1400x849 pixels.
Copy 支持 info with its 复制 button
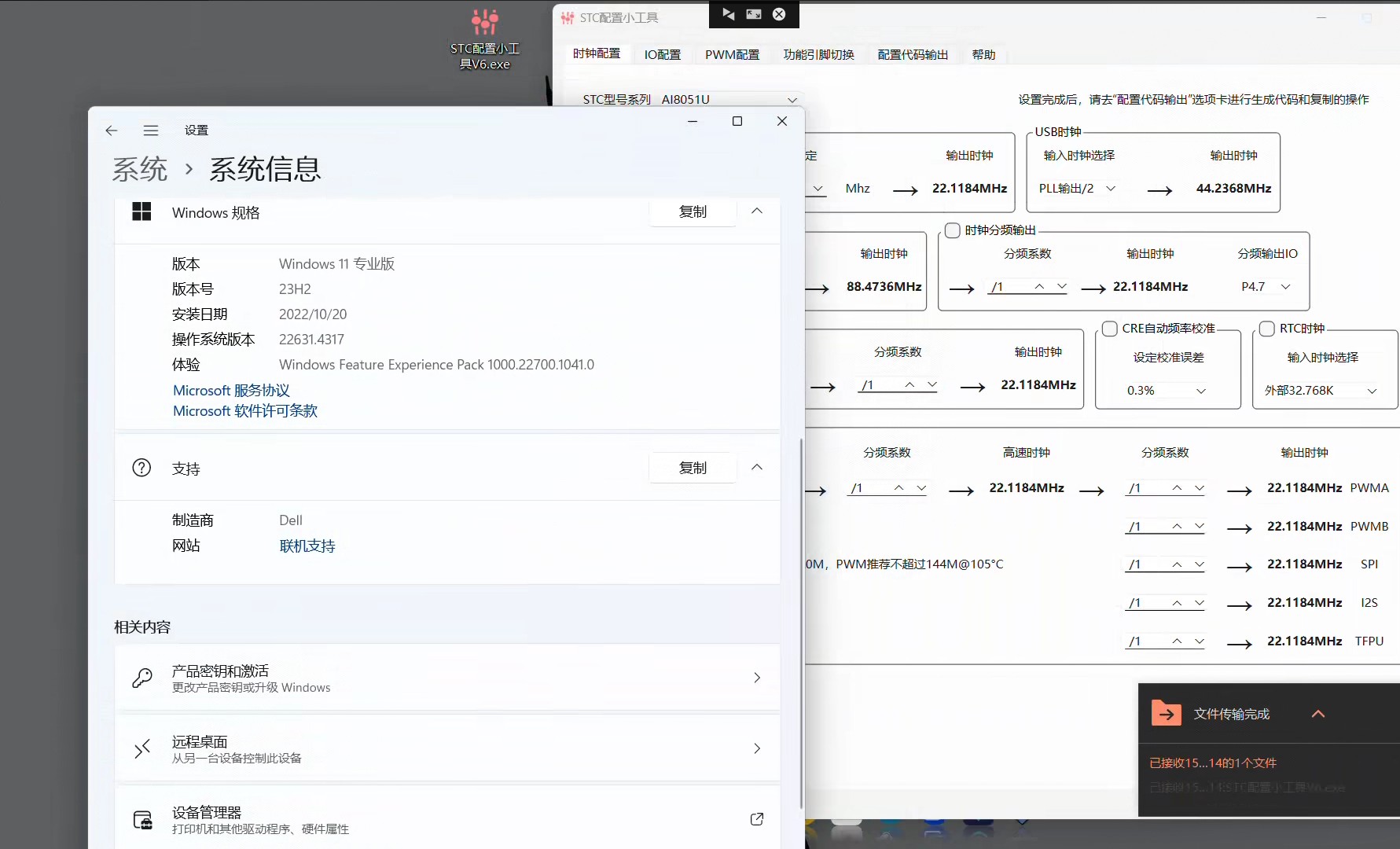click(x=693, y=468)
